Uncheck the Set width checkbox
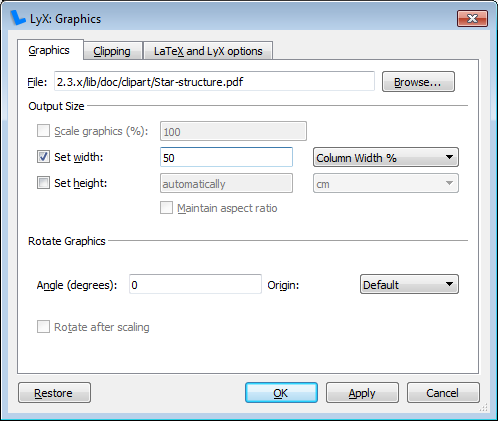Viewport: 498px width, 421px height. tap(43, 157)
